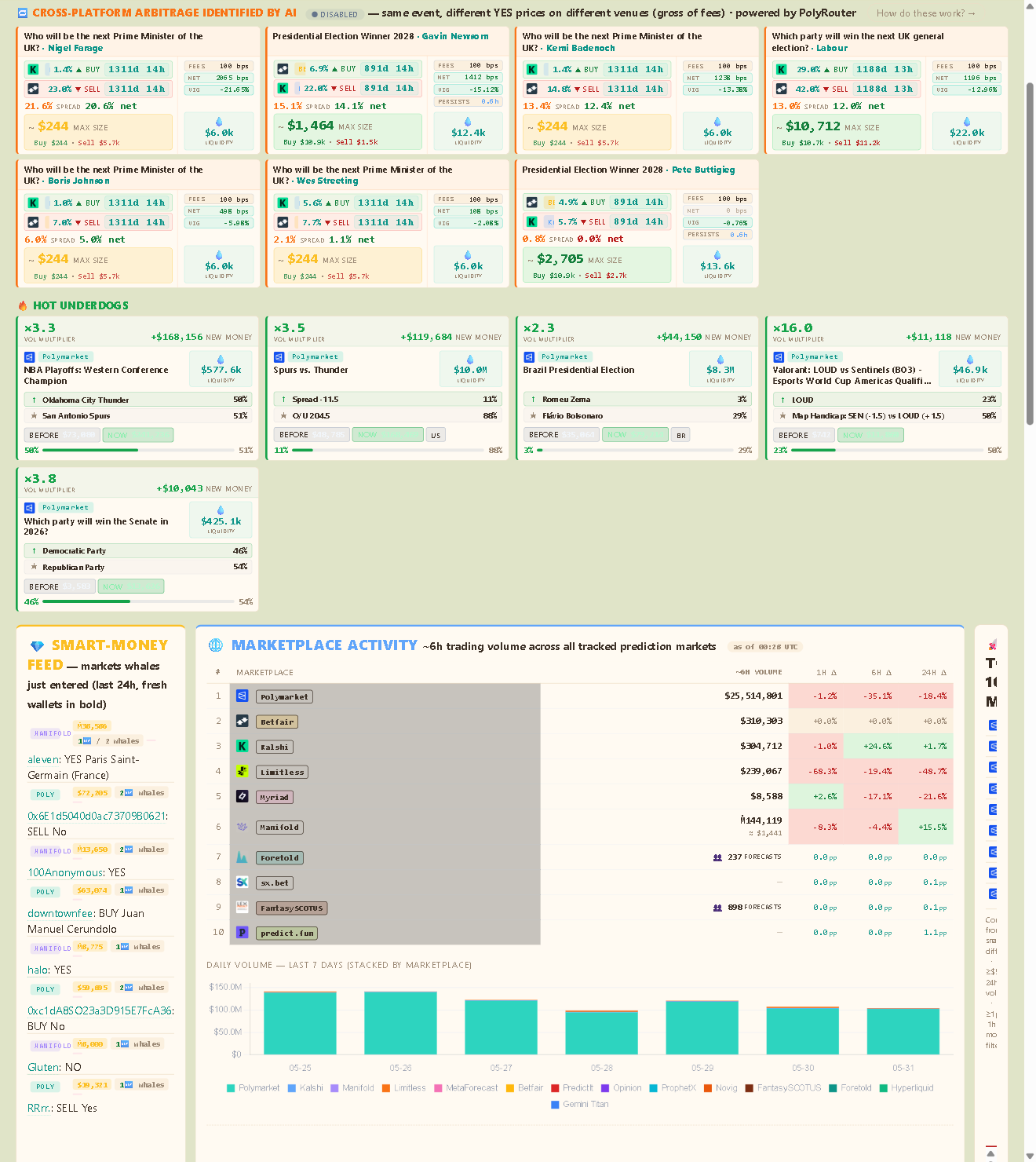Click the Polymarket logo in marketplace row 1
Viewport: 1036px width, 1162px height.
[242, 696]
